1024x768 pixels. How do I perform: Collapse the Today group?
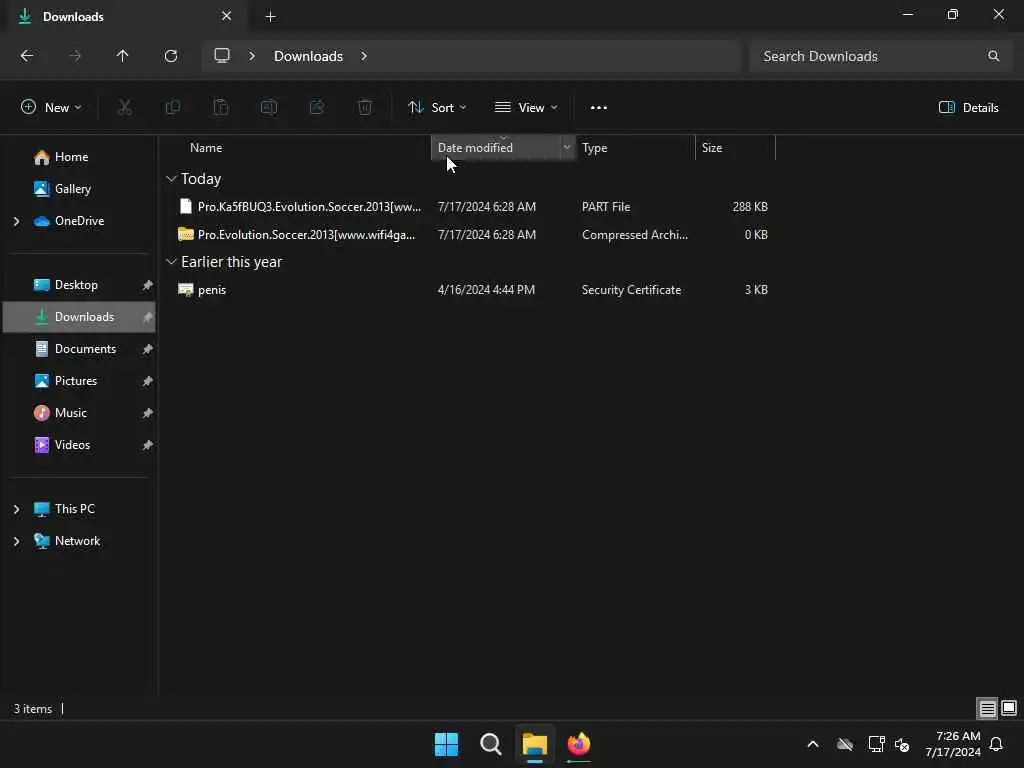tap(171, 179)
